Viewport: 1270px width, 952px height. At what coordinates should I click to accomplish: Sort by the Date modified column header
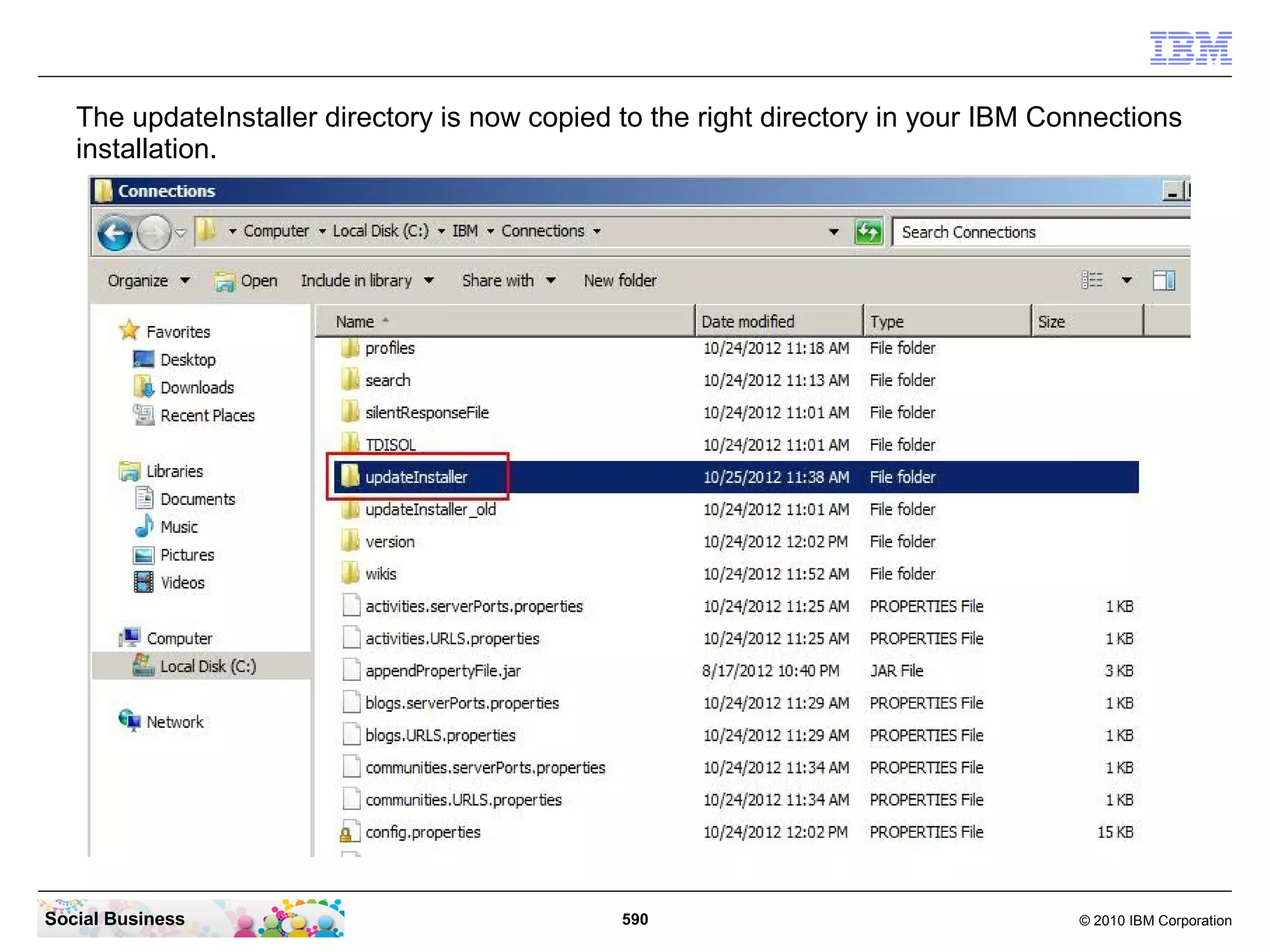(x=779, y=322)
